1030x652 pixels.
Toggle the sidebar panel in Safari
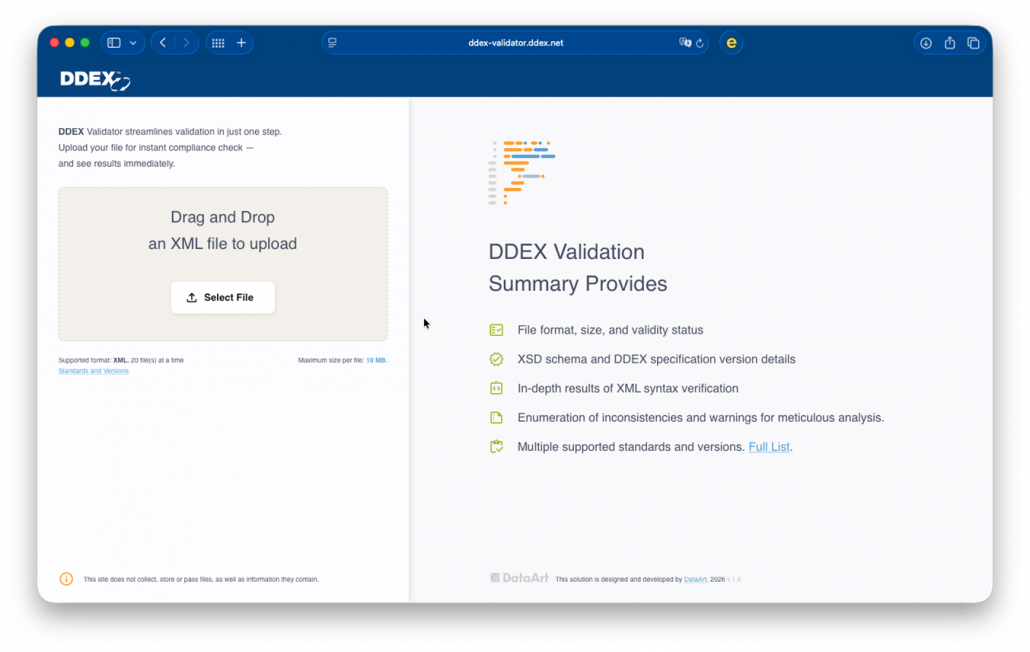pyautogui.click(x=112, y=42)
